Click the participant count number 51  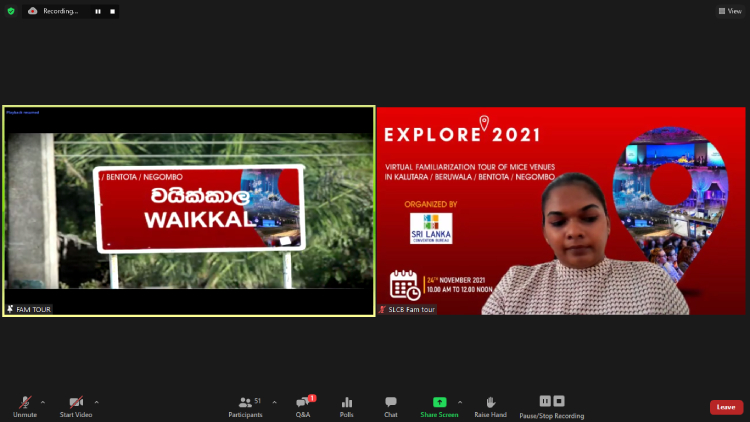click(258, 401)
